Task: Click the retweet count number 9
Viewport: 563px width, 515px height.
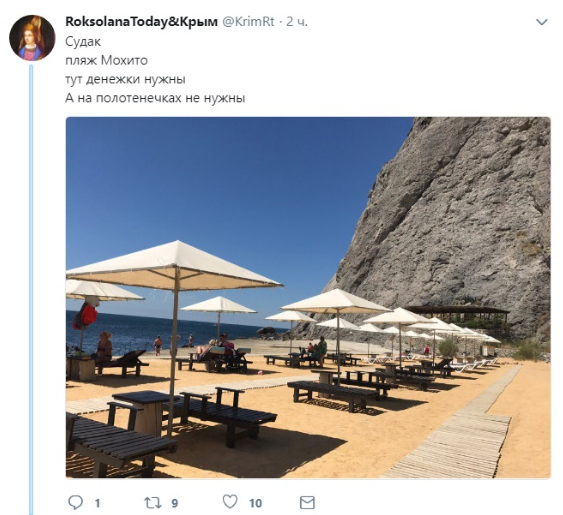Action: [x=175, y=504]
